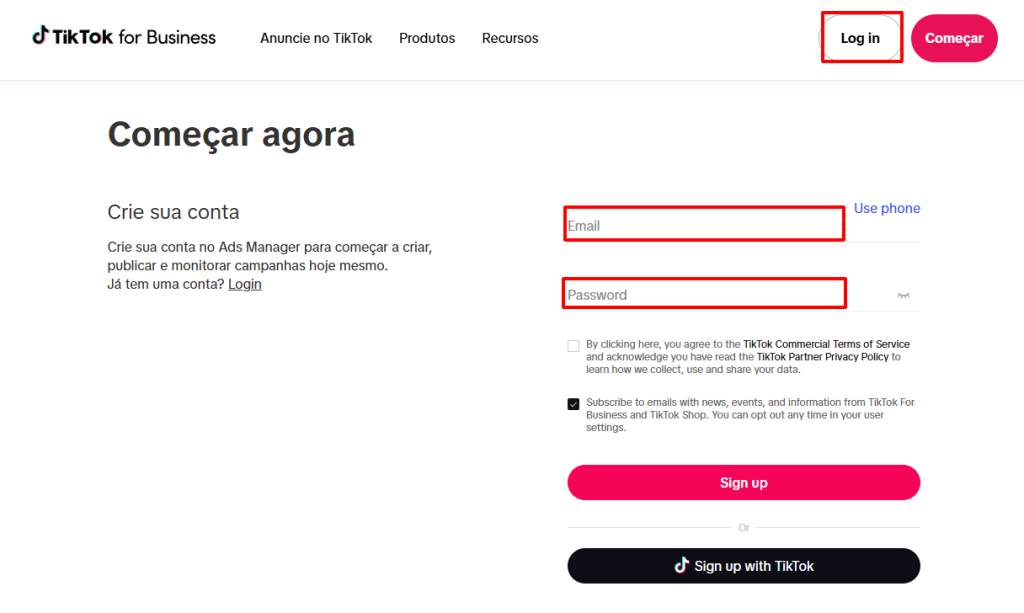Viewport: 1024px width, 613px height.
Task: Click Sign up with TikTok button
Action: pyautogui.click(x=744, y=565)
